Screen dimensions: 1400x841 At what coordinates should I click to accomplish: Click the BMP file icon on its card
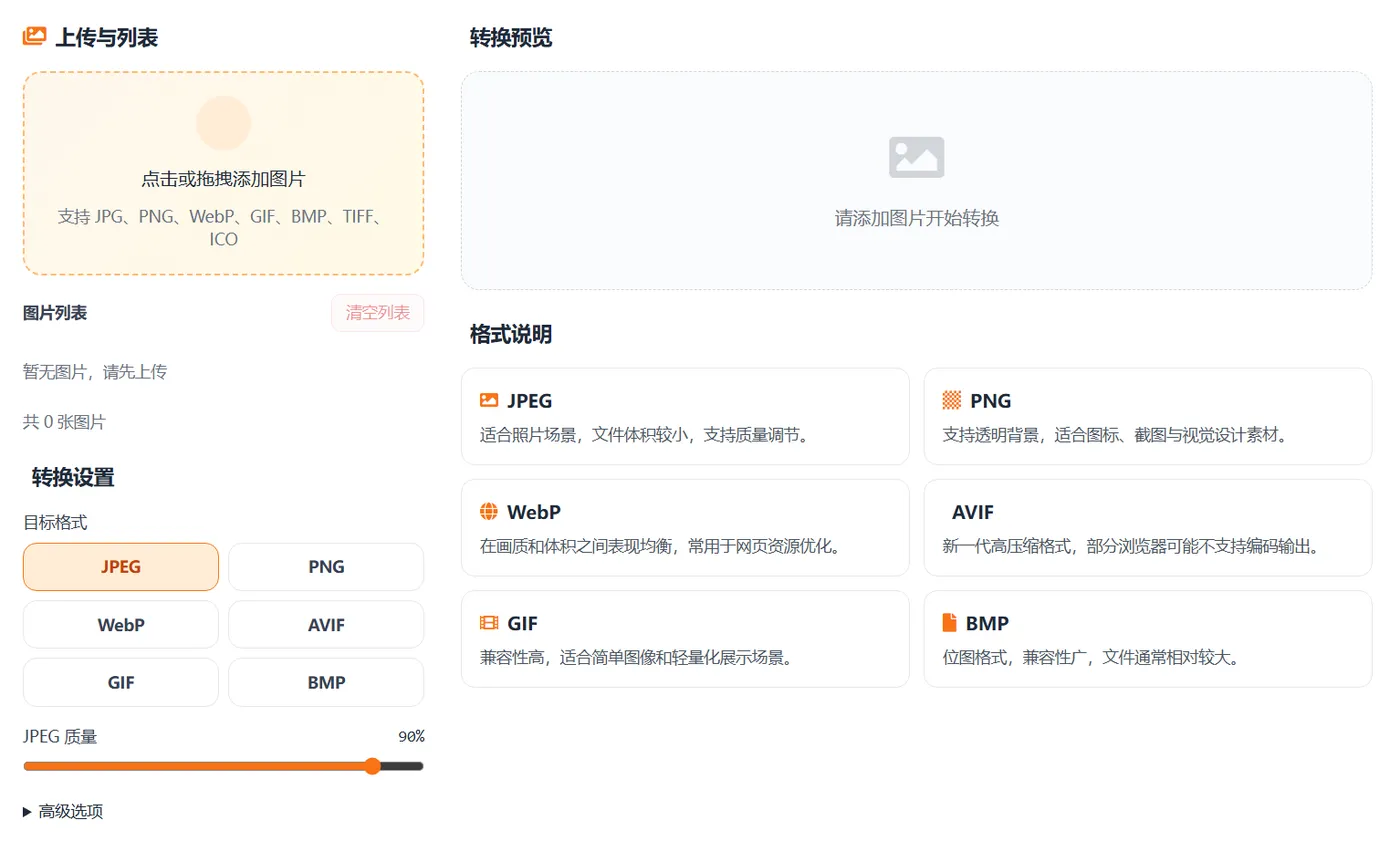(952, 622)
